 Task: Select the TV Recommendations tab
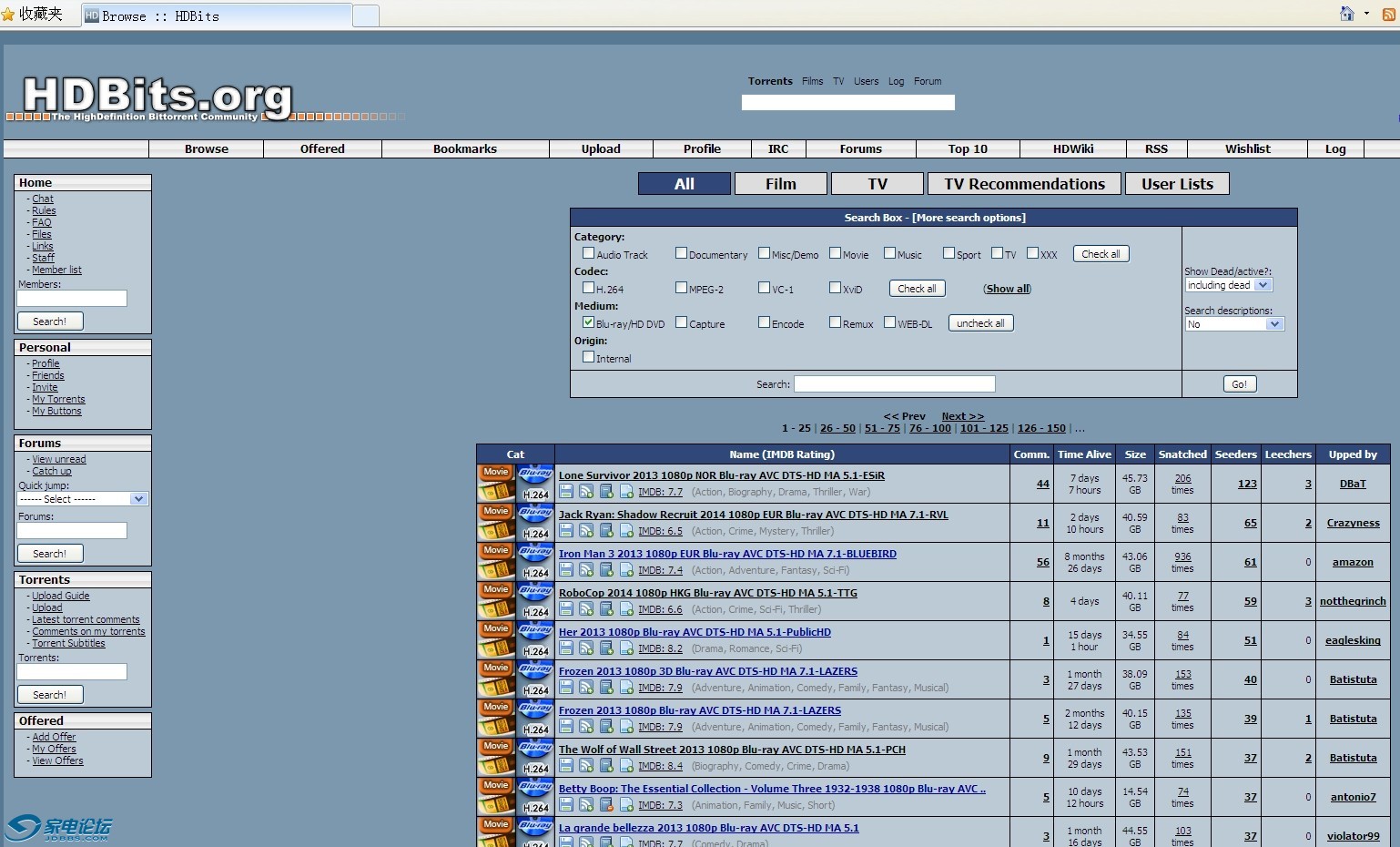1025,184
